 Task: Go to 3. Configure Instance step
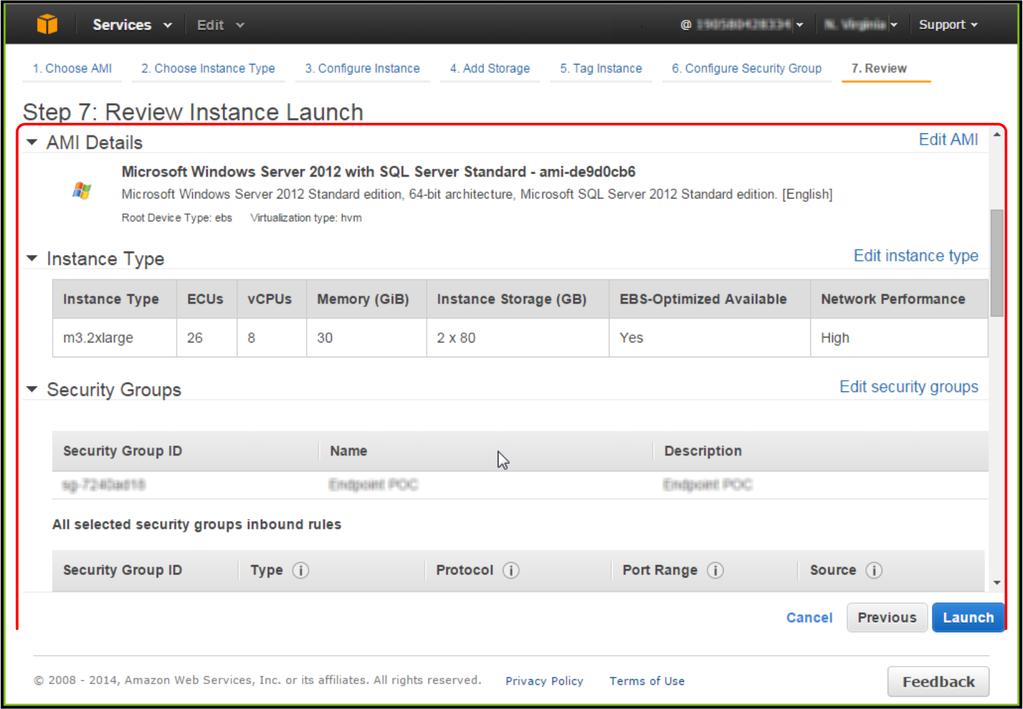tap(362, 68)
